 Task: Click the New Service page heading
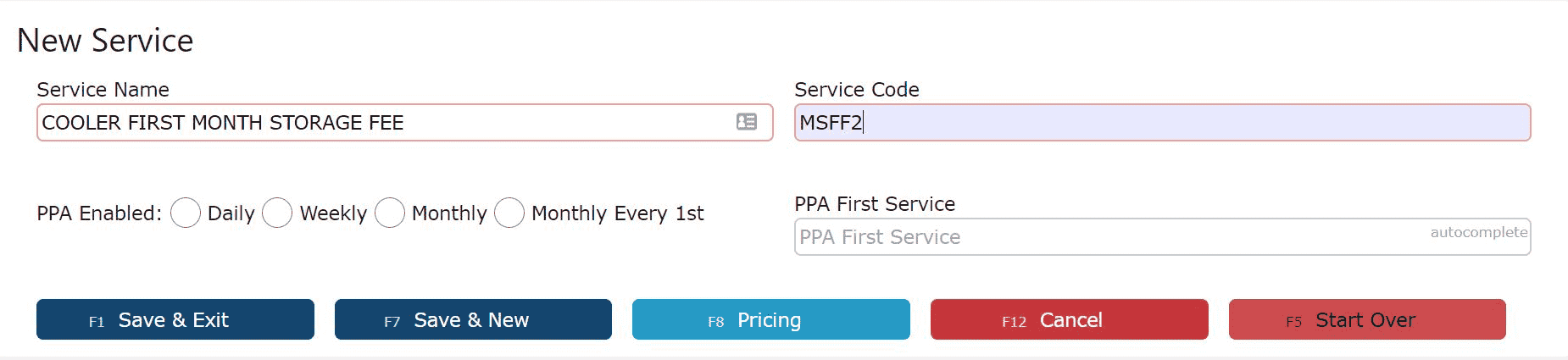pyautogui.click(x=105, y=41)
